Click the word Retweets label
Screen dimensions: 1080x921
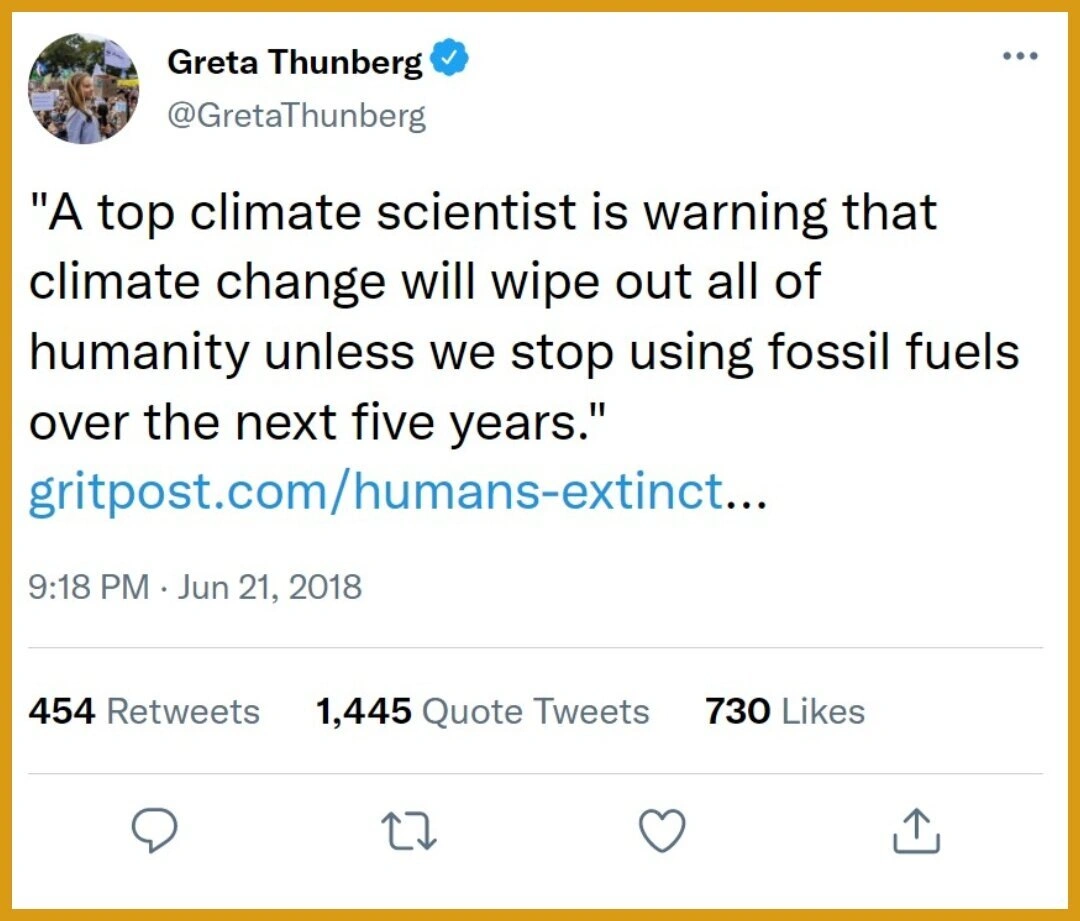pyautogui.click(x=183, y=711)
